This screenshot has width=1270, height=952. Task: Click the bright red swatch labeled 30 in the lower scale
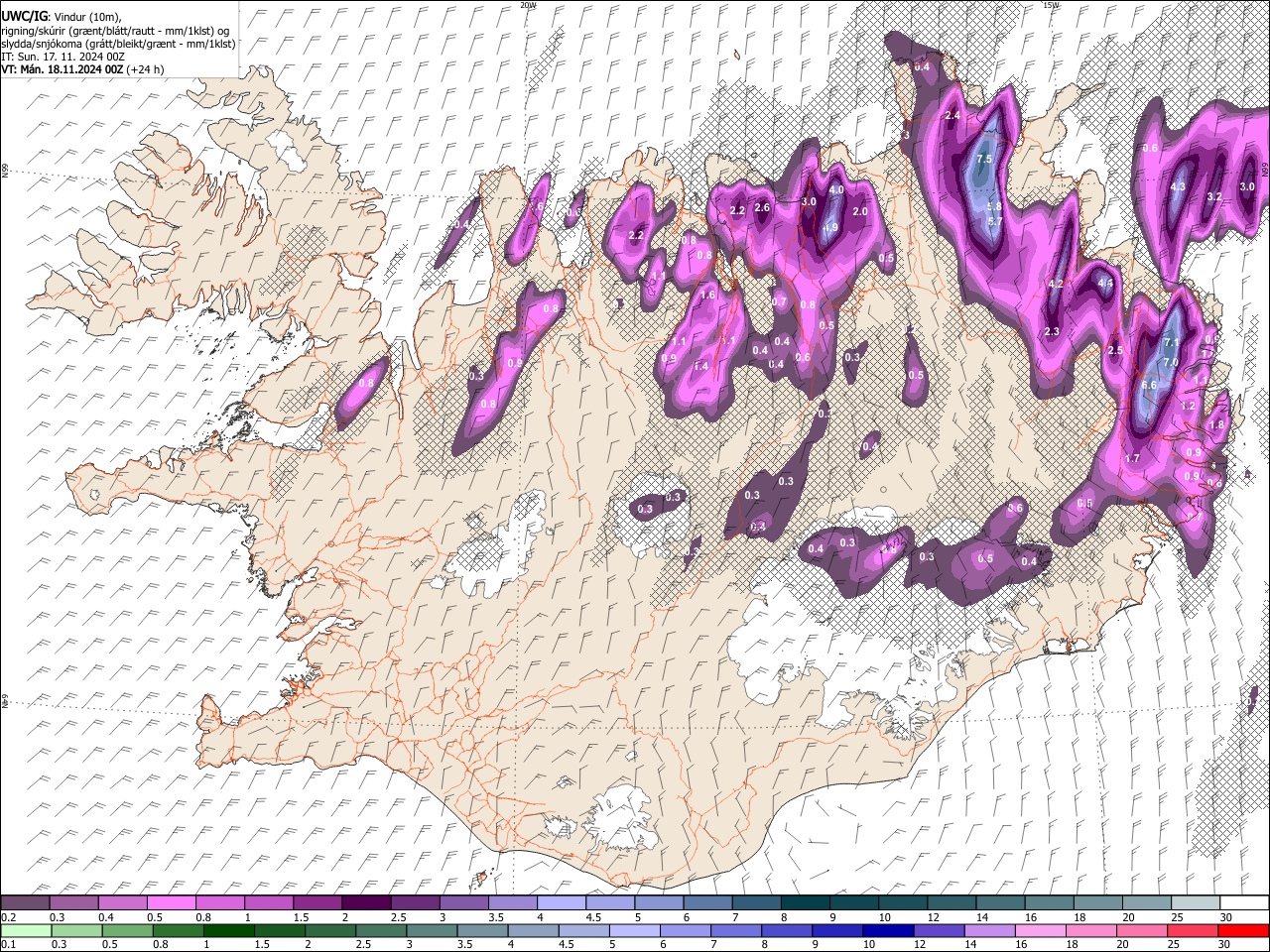click(1242, 929)
